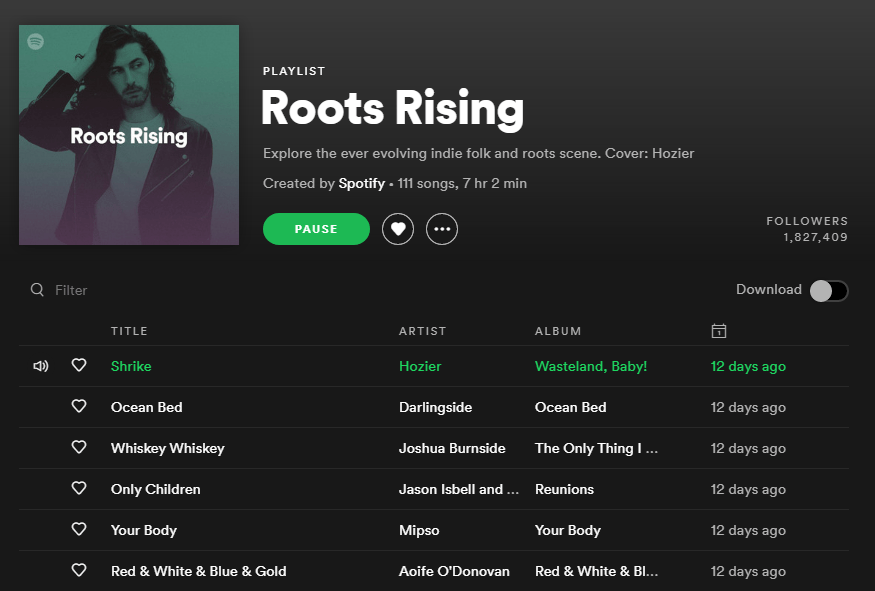The height and width of the screenshot is (591, 875).
Task: Click the Spotify creator link
Action: pos(361,183)
